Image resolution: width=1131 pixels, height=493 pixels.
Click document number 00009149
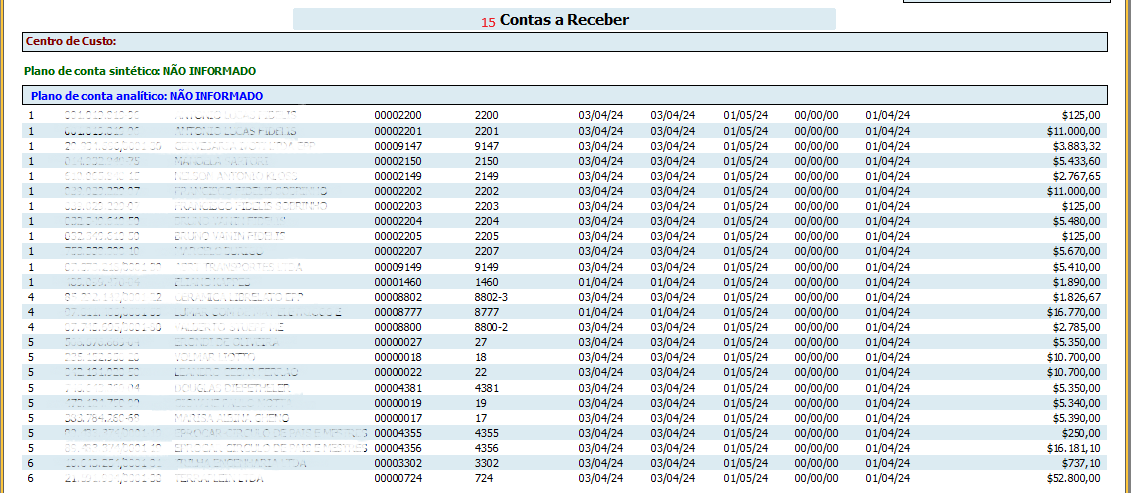tap(397, 266)
